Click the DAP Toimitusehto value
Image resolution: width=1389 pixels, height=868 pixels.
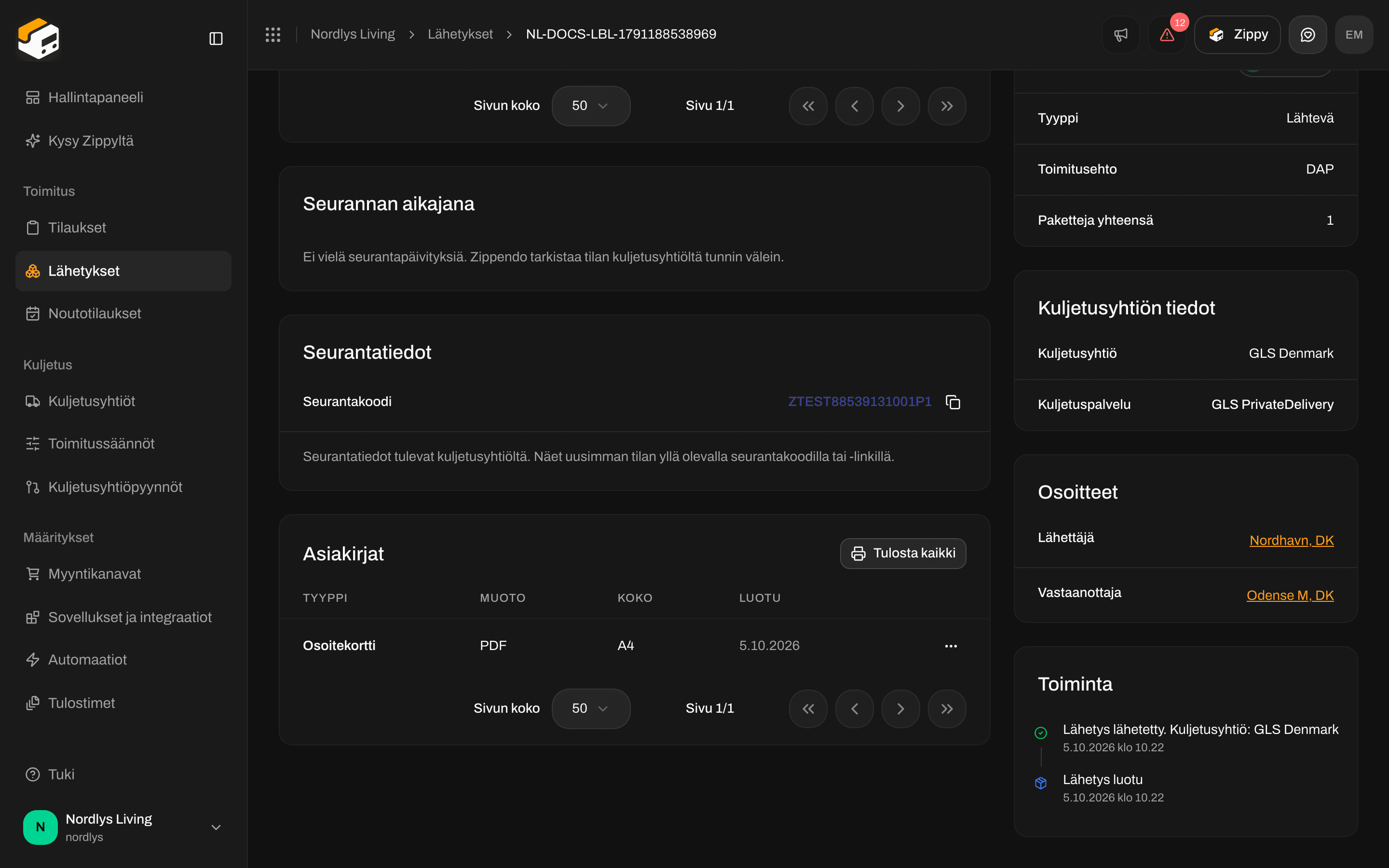(1320, 169)
